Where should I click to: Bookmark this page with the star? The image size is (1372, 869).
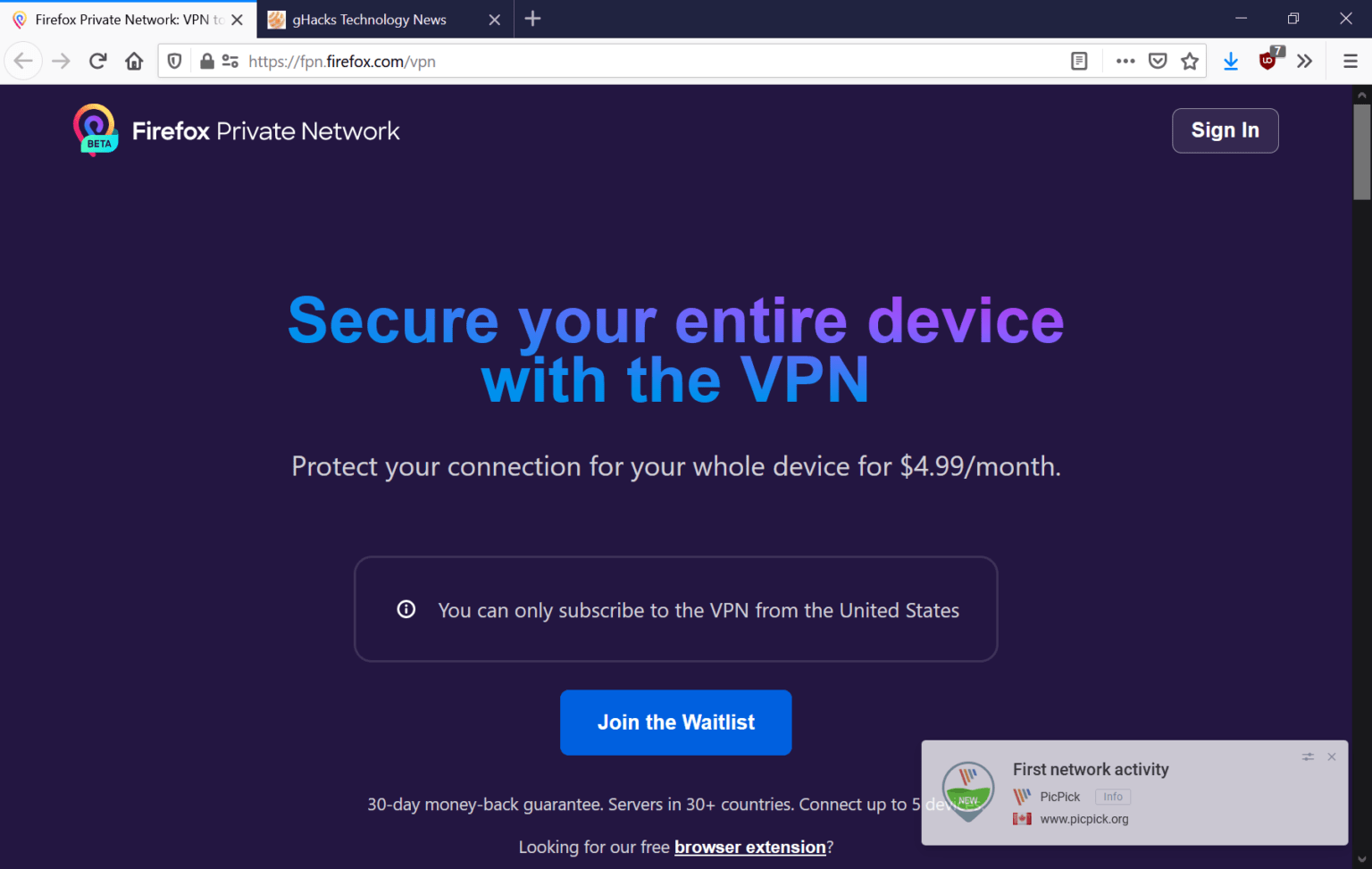pos(1190,61)
